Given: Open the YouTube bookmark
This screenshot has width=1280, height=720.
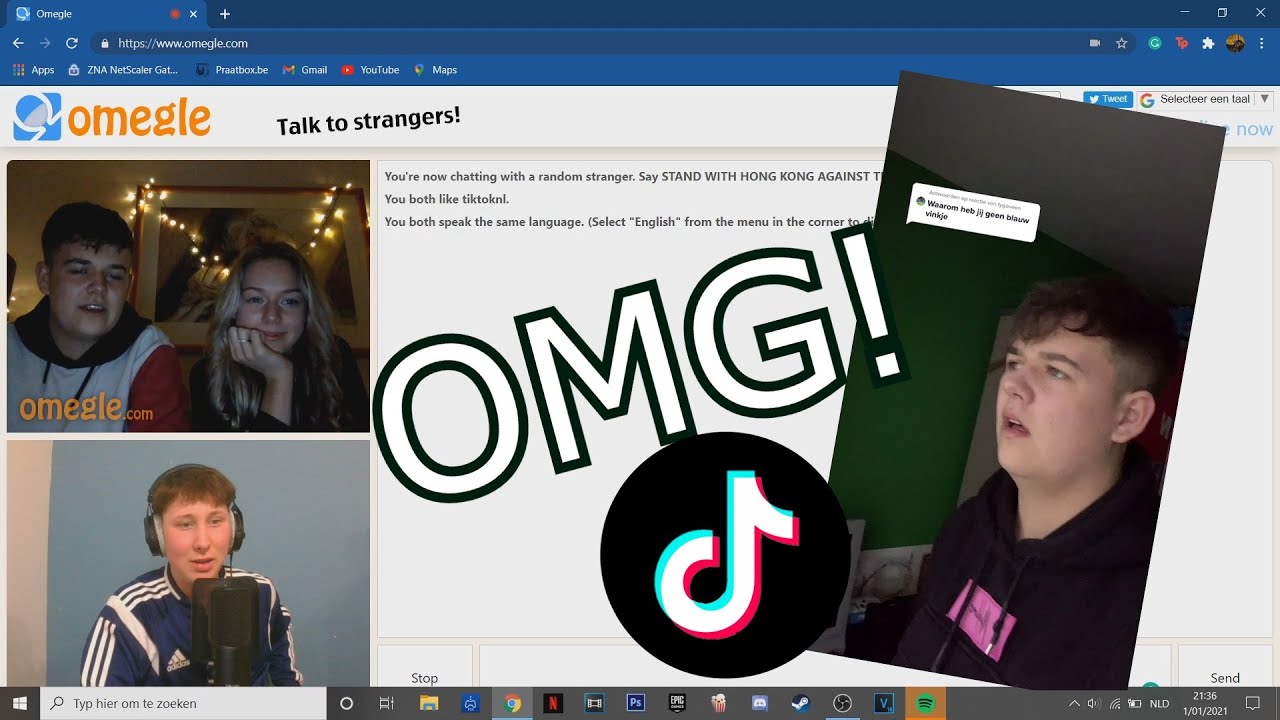Looking at the screenshot, I should (x=370, y=70).
